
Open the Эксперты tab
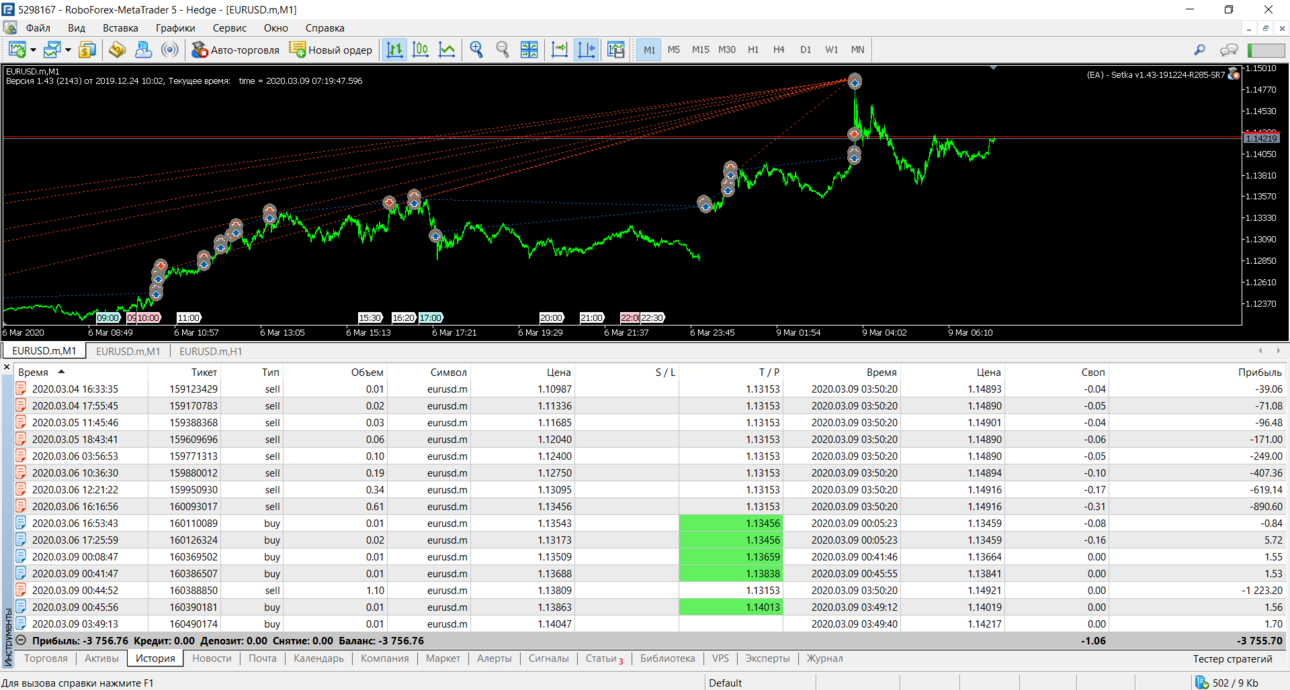pyautogui.click(x=767, y=658)
